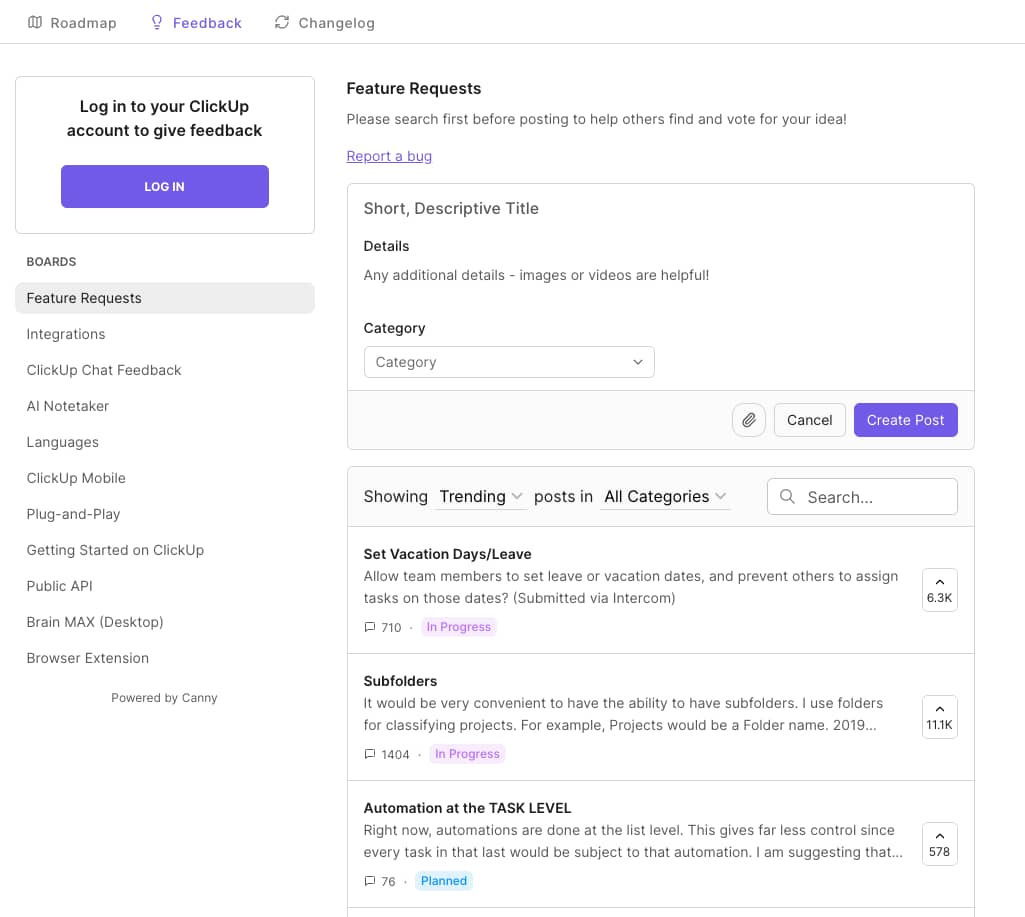Viewport: 1025px width, 917px height.
Task: Upvote the Set Vacation Days/Leave post
Action: click(x=939, y=589)
